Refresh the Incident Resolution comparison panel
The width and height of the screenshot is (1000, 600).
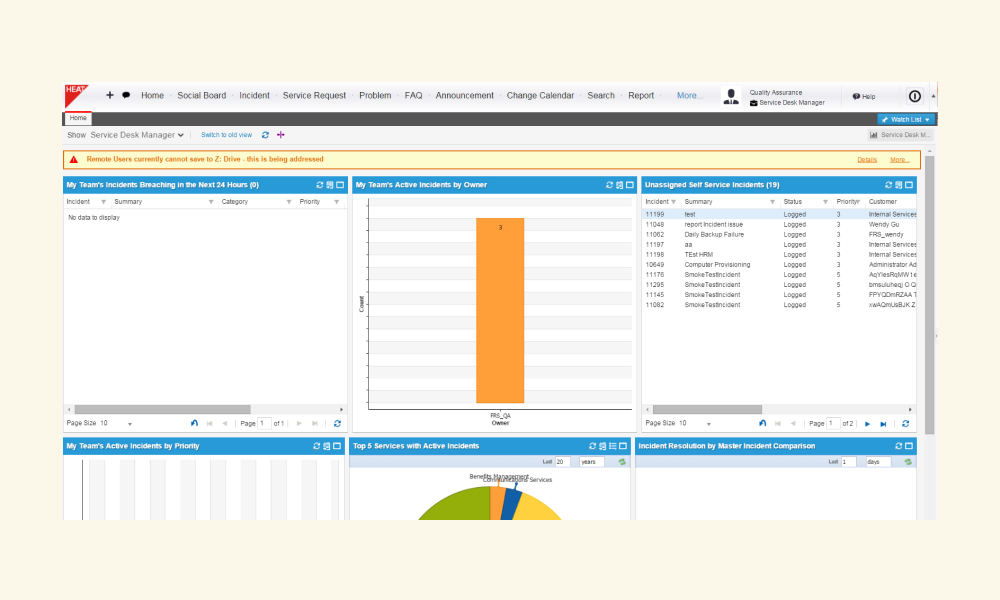pyautogui.click(x=899, y=446)
